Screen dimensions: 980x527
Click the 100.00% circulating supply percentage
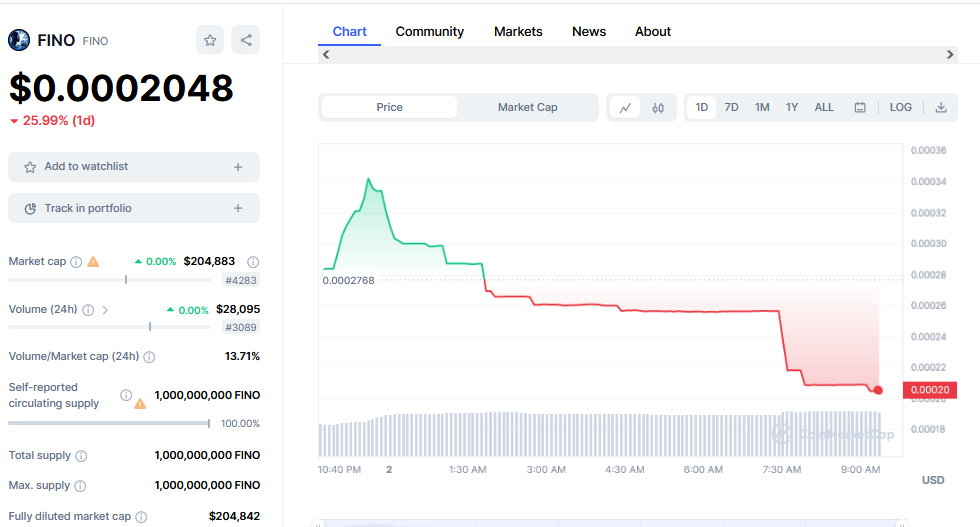[241, 424]
